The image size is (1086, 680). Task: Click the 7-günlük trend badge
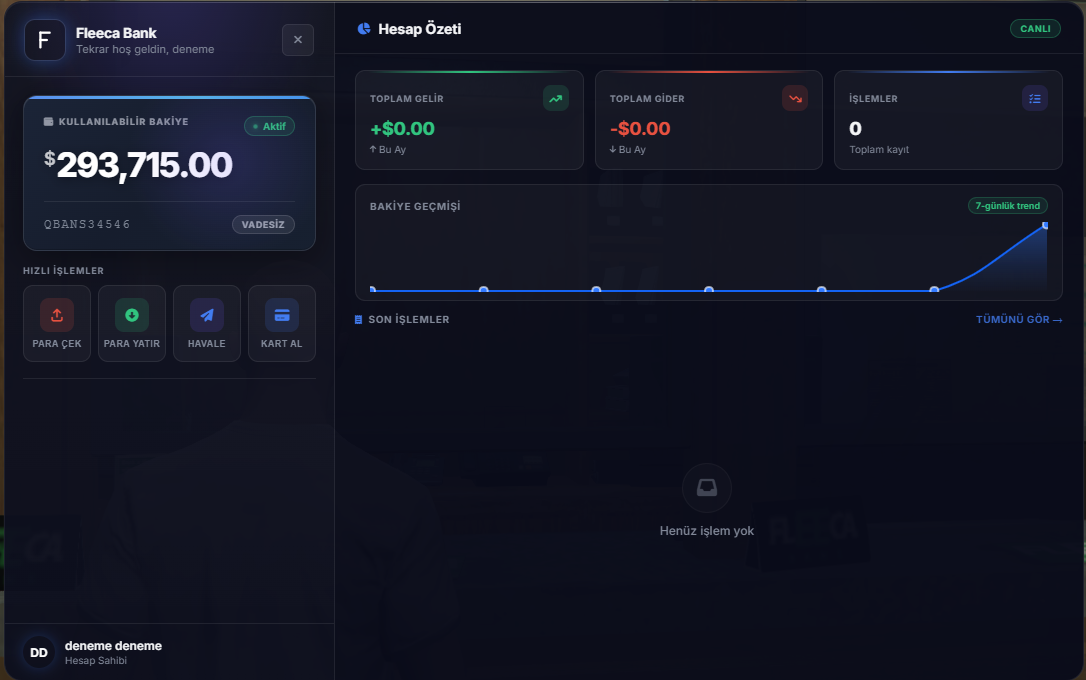click(x=1008, y=206)
